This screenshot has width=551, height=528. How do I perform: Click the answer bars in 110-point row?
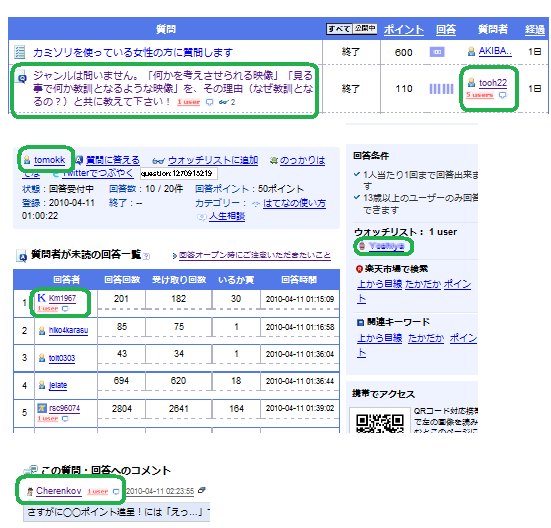pos(441,89)
